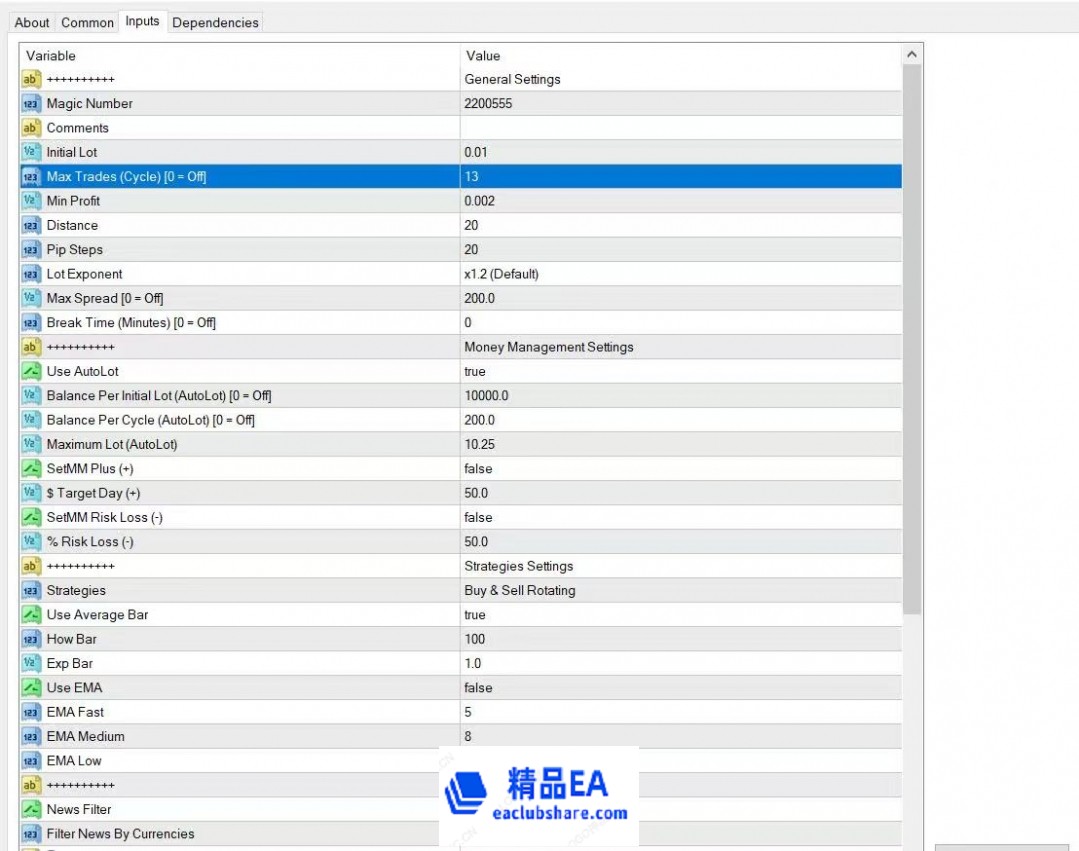Viewport: 1079px width, 851px height.
Task: Toggle SetMM Plus (+) false value
Action: tap(478, 469)
